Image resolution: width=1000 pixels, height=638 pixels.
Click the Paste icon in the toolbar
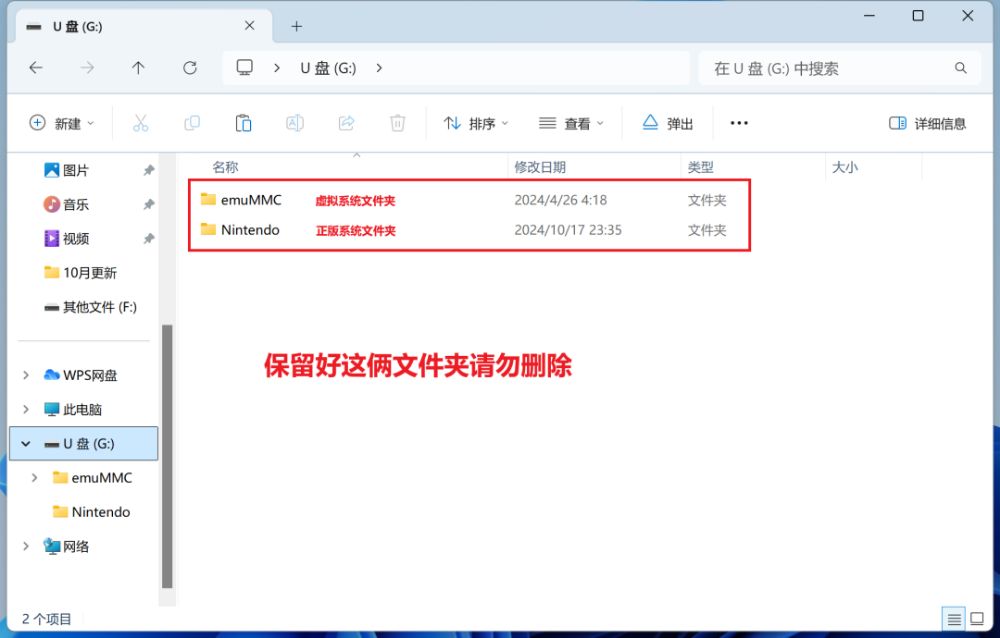tap(243, 122)
